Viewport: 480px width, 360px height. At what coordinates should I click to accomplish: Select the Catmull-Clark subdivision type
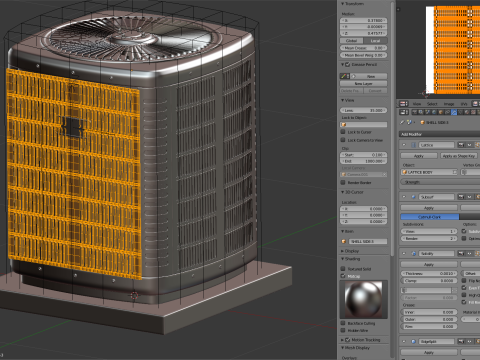[430, 217]
